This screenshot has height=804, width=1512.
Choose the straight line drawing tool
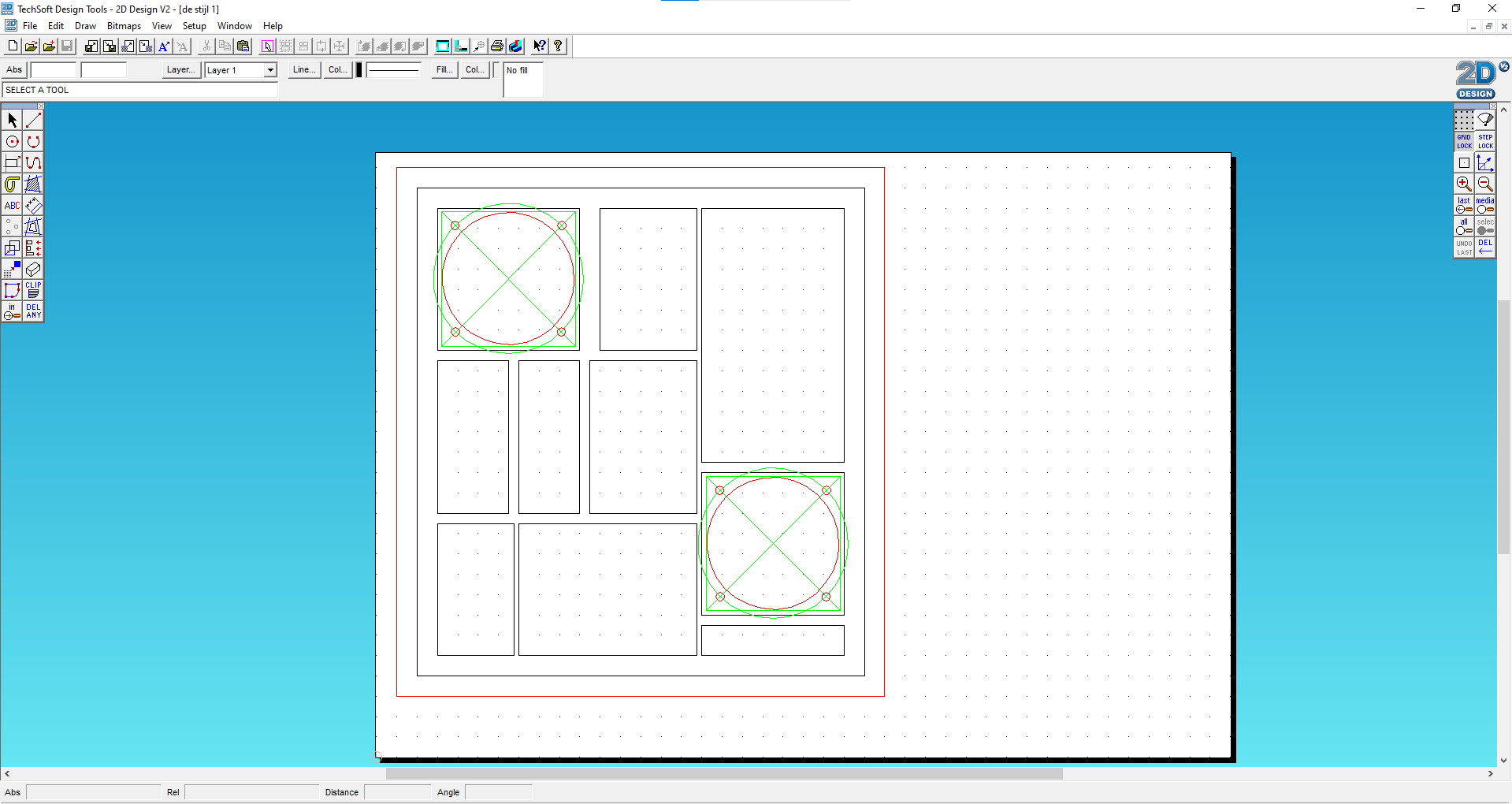tap(33, 120)
